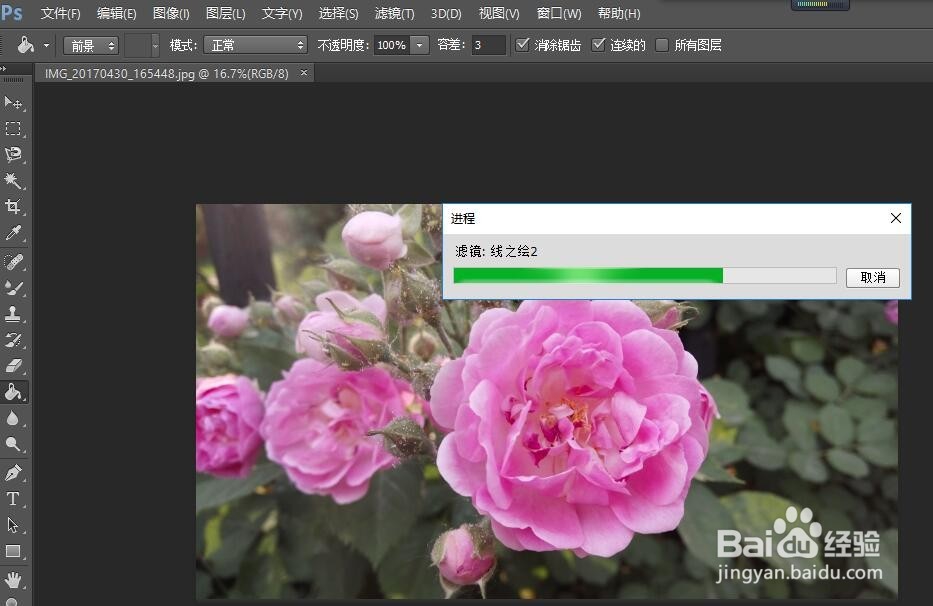
Task: Open the Filter menu (滤镜)
Action: (395, 13)
